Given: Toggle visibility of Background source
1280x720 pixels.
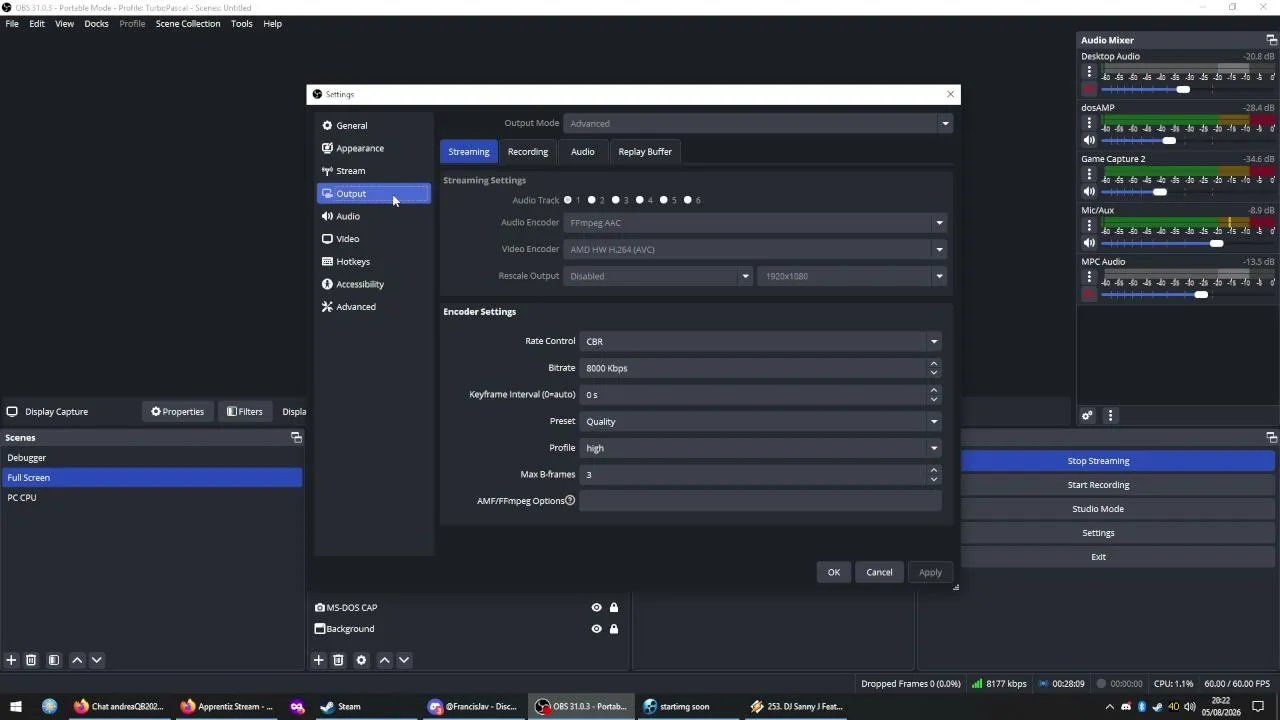Looking at the screenshot, I should pyautogui.click(x=596, y=629).
